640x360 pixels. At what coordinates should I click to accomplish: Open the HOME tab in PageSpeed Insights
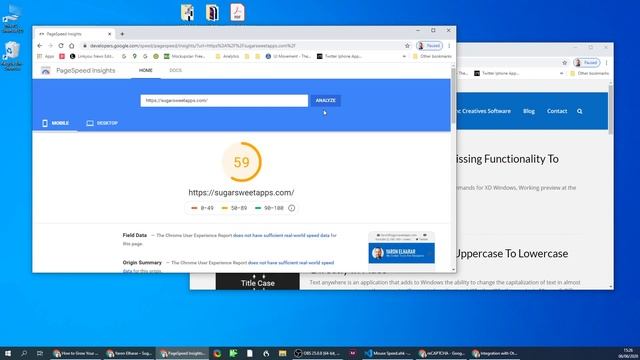click(145, 70)
